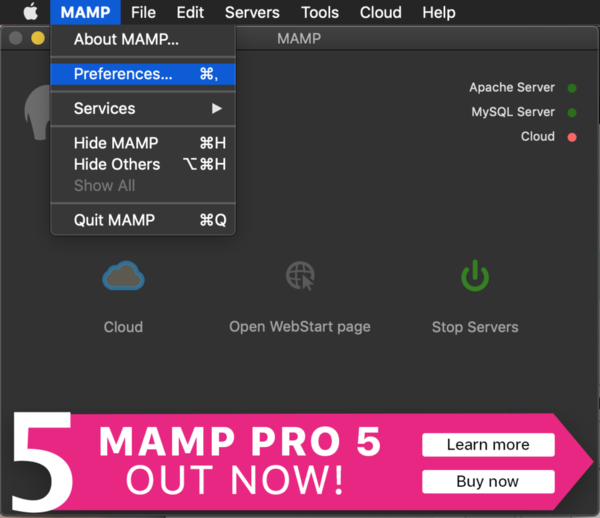Click the Open WebStart page label
Image resolution: width=600 pixels, height=518 pixels.
[300, 327]
